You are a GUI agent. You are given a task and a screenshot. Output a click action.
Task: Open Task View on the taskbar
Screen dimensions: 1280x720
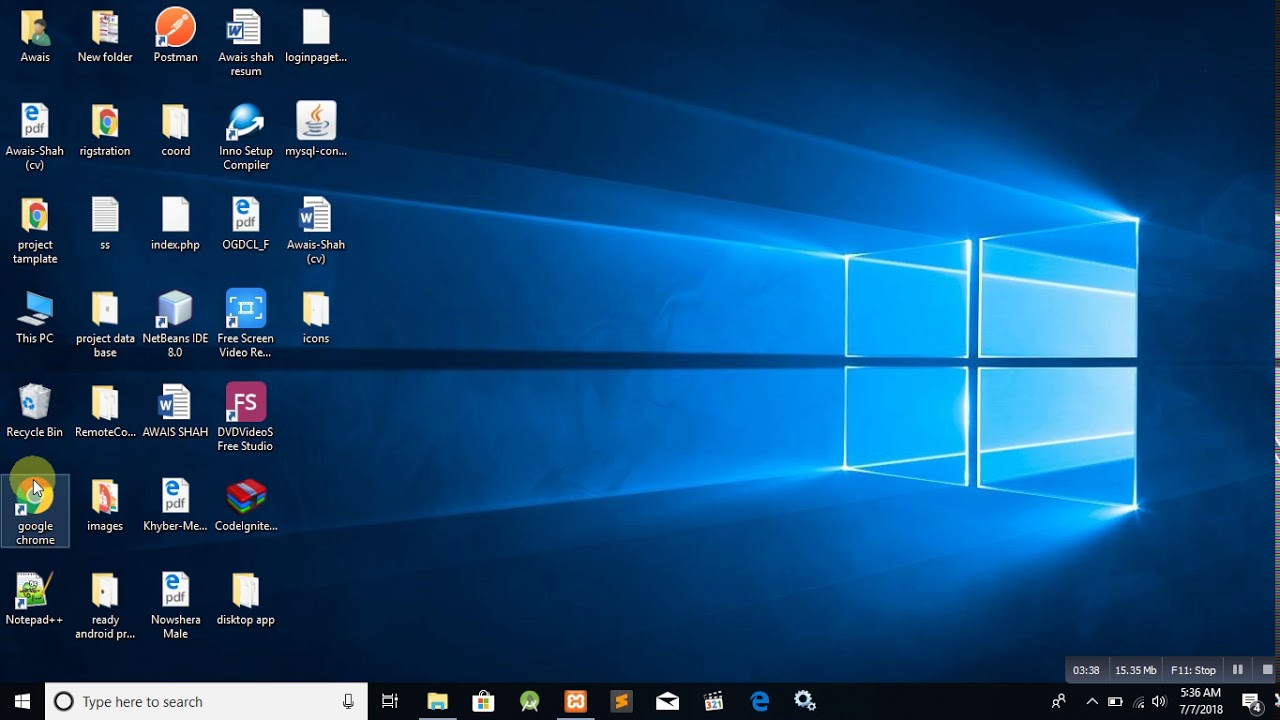[x=390, y=701]
